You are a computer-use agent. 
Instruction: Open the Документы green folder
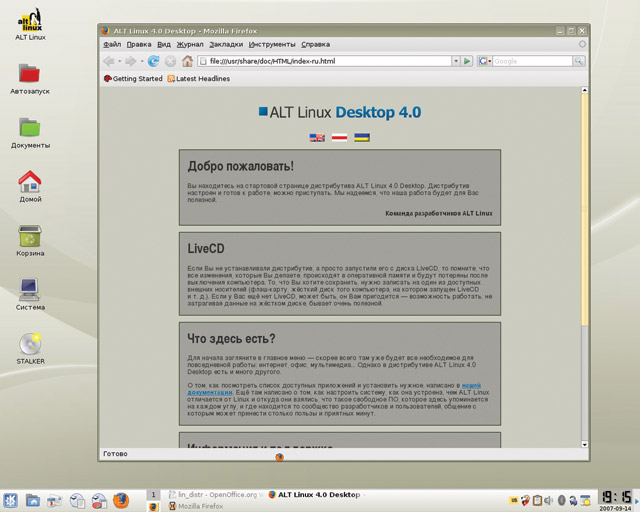(30, 133)
